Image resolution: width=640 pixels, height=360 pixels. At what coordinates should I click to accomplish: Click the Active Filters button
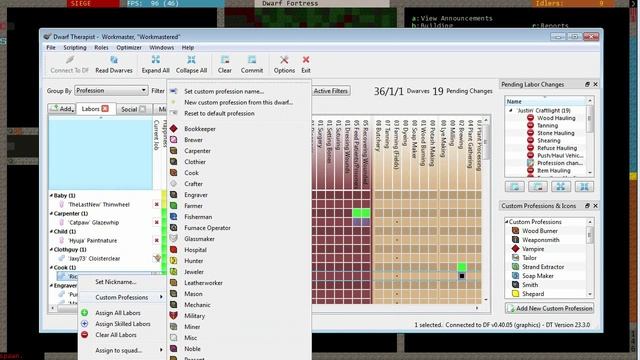(x=331, y=91)
